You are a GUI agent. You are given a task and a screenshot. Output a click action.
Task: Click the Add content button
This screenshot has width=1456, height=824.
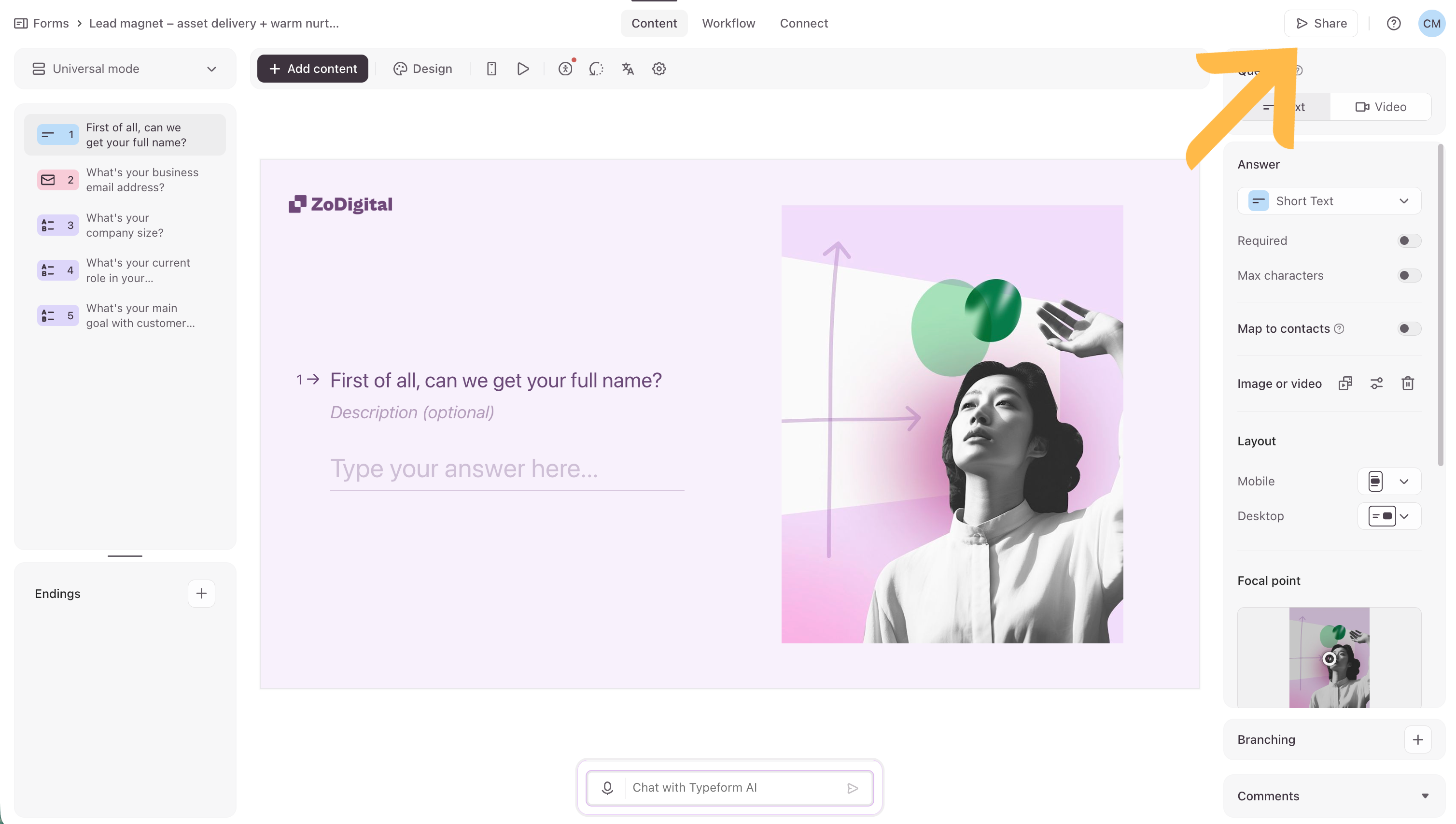(312, 69)
